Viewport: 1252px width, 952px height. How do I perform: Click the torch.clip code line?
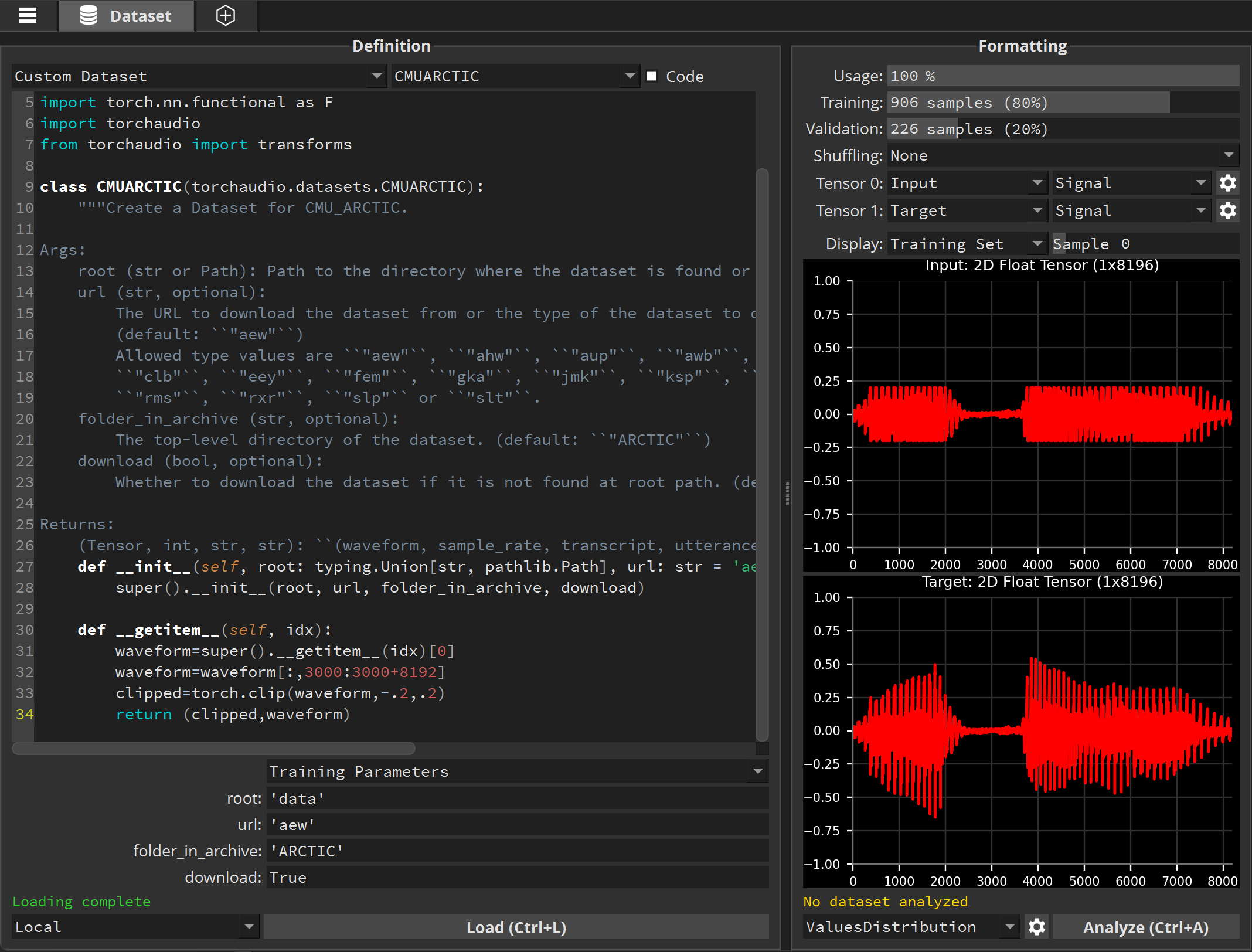(x=280, y=693)
